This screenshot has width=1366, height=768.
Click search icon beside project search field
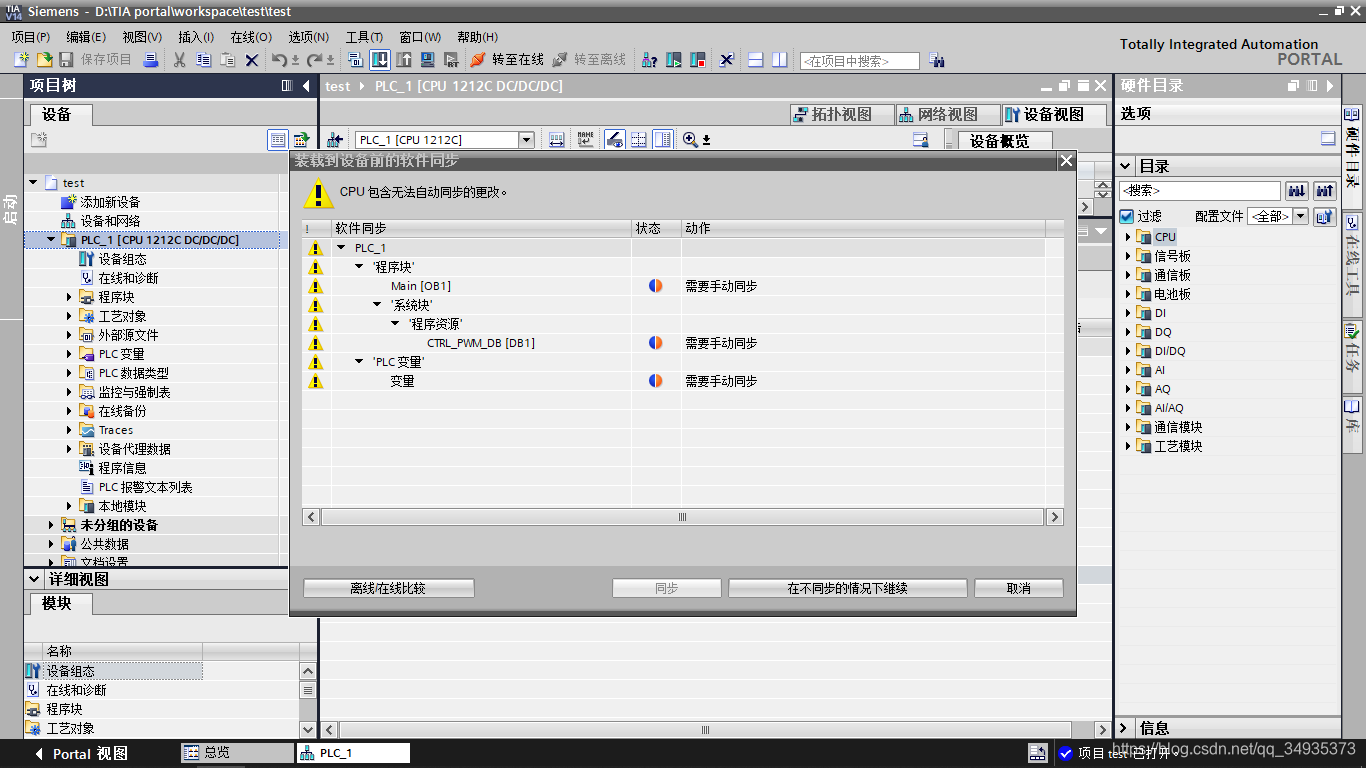tap(937, 60)
